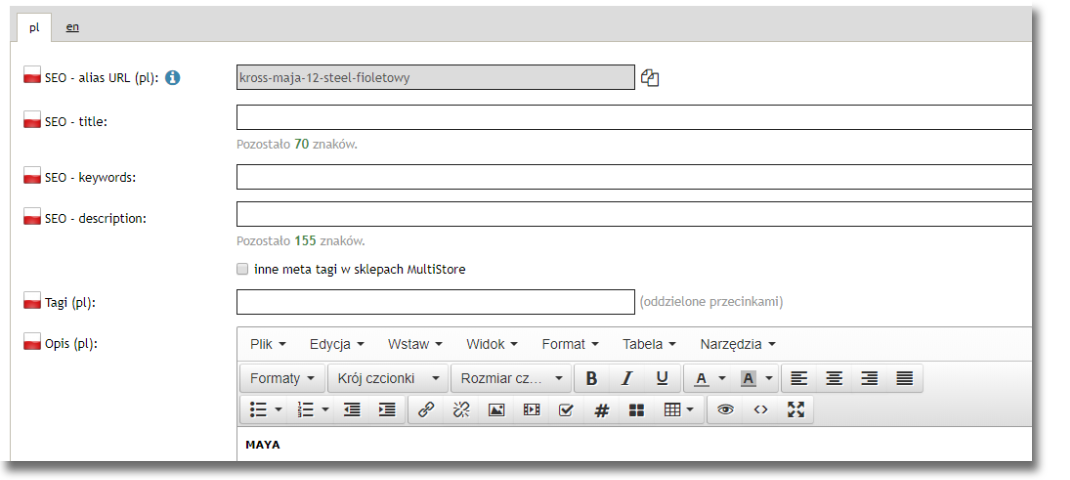Open the Wstaw menu
This screenshot has width=1070, height=480.
[x=416, y=344]
